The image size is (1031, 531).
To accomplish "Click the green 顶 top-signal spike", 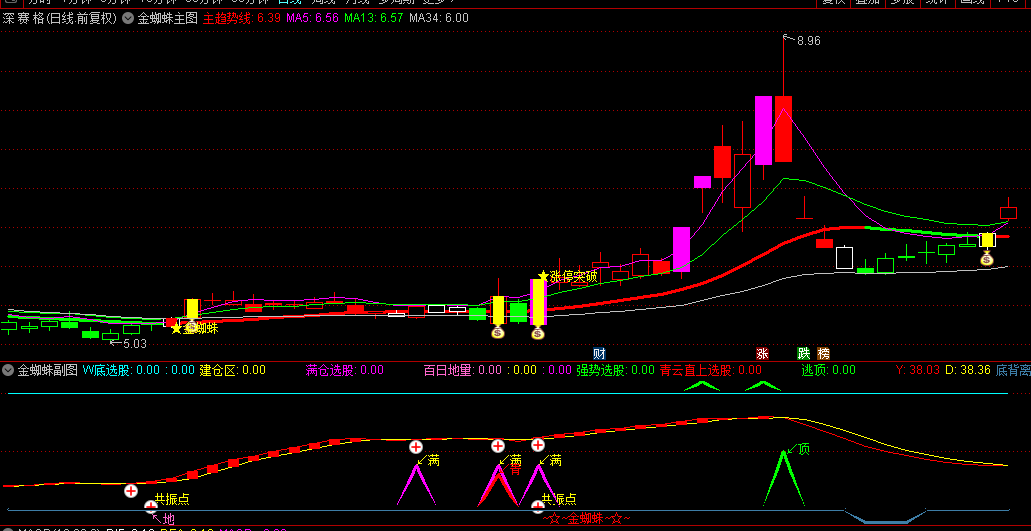I will [784, 478].
